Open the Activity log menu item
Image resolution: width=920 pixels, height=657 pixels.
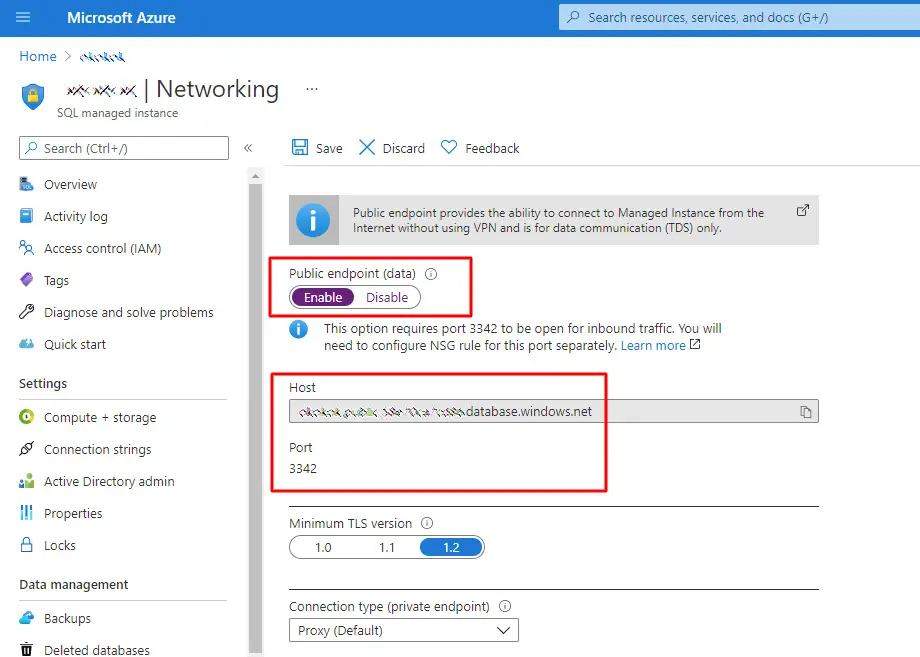coord(76,216)
